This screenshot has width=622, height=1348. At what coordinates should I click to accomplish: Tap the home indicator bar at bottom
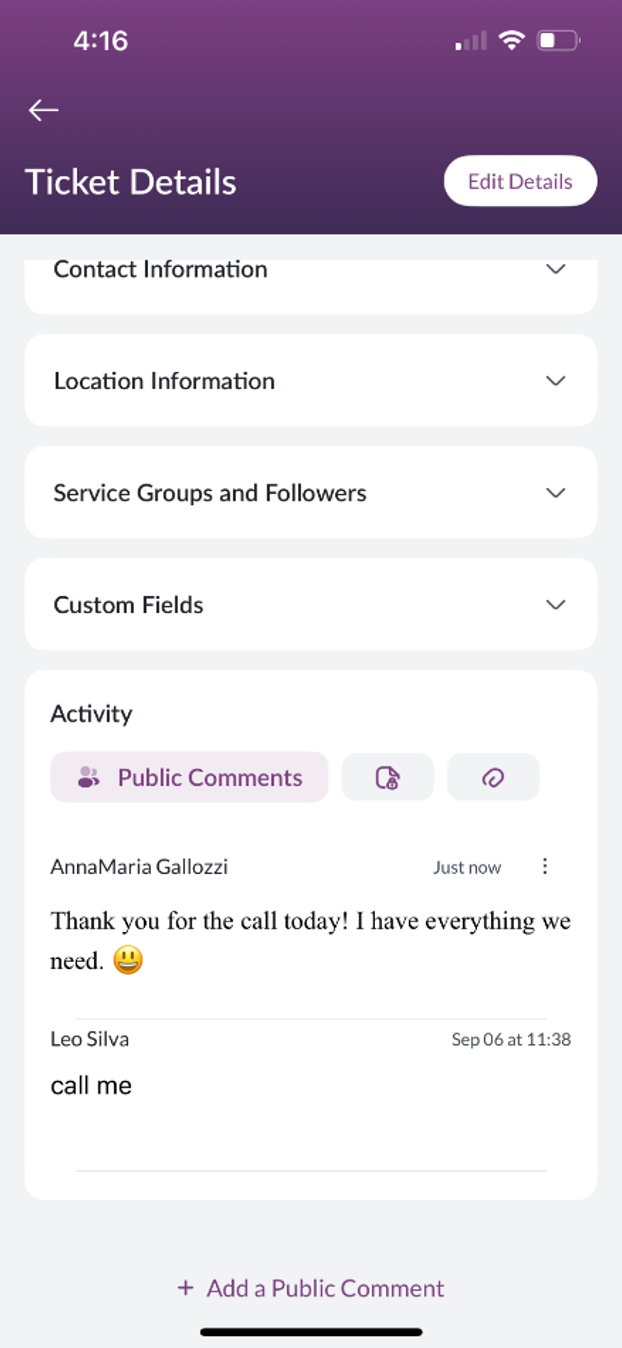pyautogui.click(x=311, y=1332)
